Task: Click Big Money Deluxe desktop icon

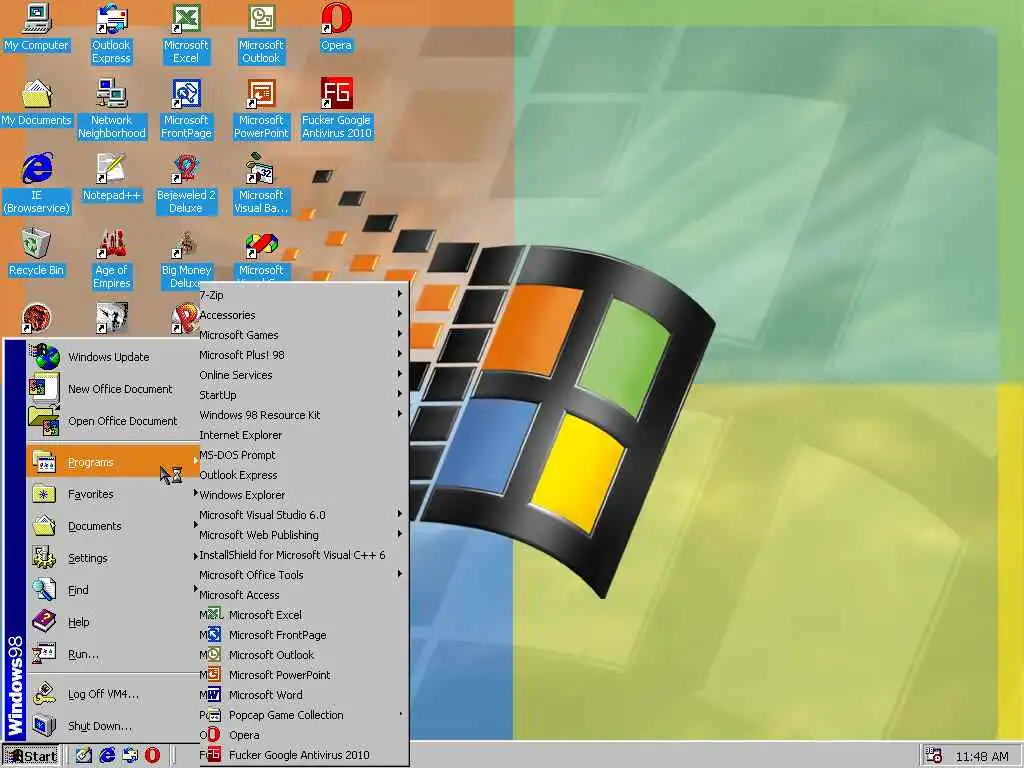Action: coord(186,259)
